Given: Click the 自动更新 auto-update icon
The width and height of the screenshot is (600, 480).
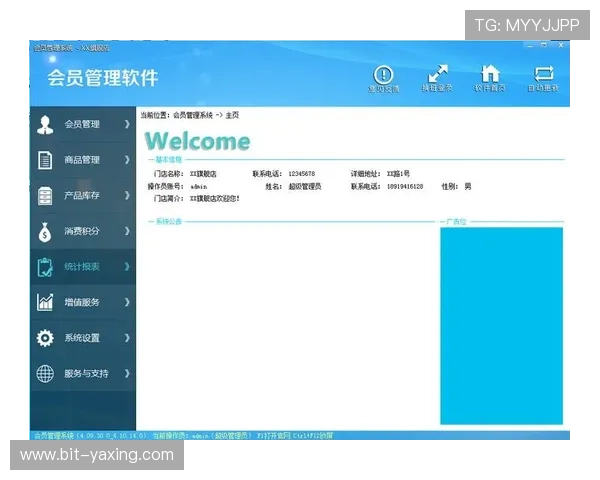Looking at the screenshot, I should tap(544, 74).
